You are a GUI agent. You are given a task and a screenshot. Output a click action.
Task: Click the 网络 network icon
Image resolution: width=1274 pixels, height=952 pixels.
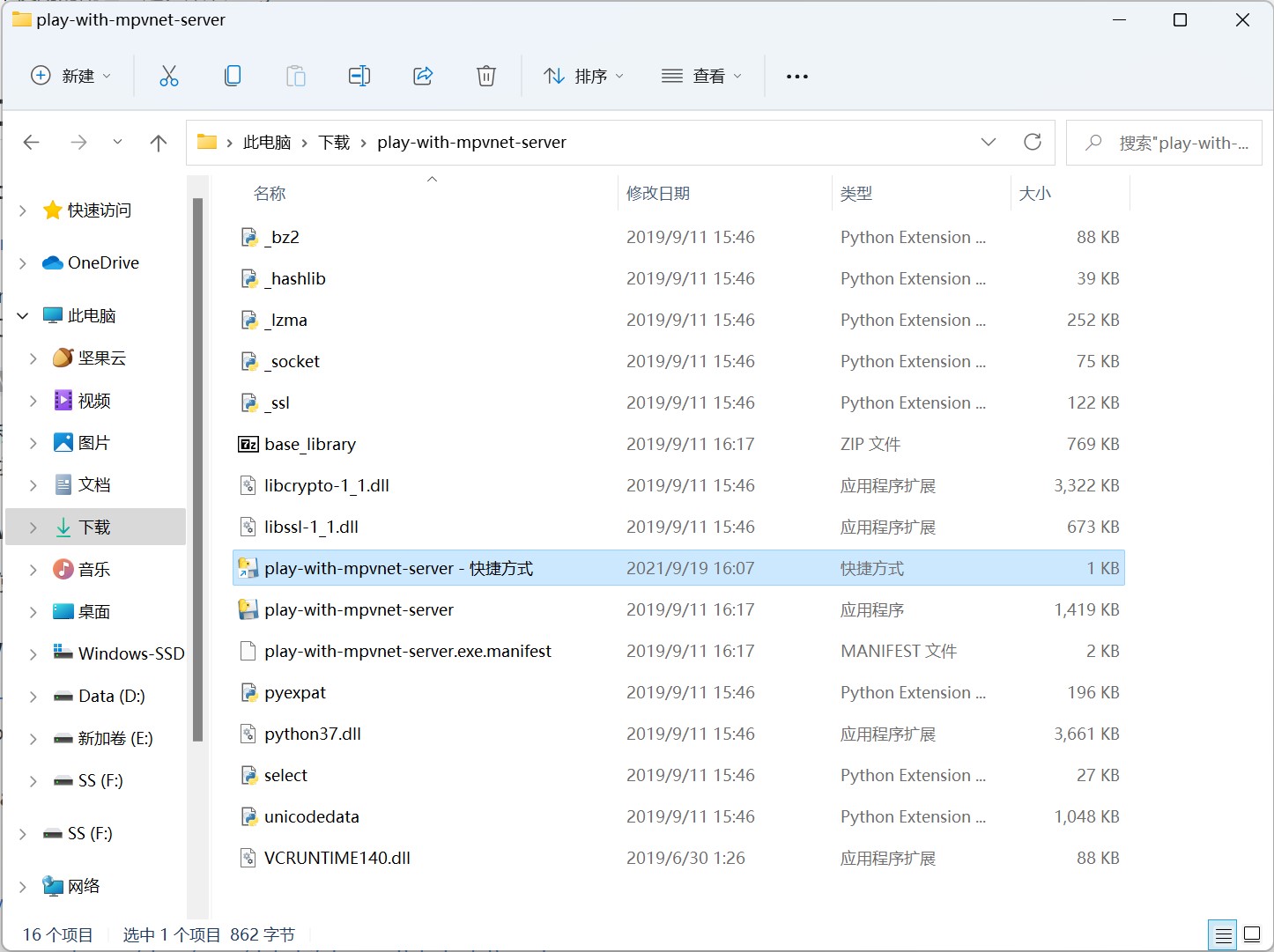coord(53,887)
